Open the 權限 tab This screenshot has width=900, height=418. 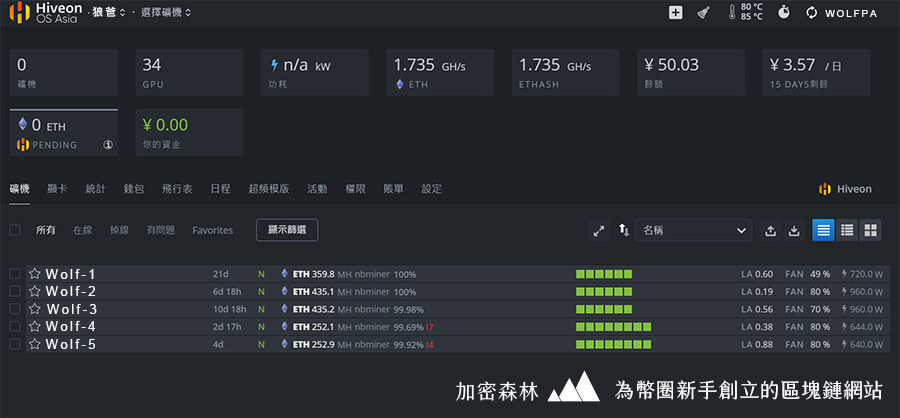[355, 188]
